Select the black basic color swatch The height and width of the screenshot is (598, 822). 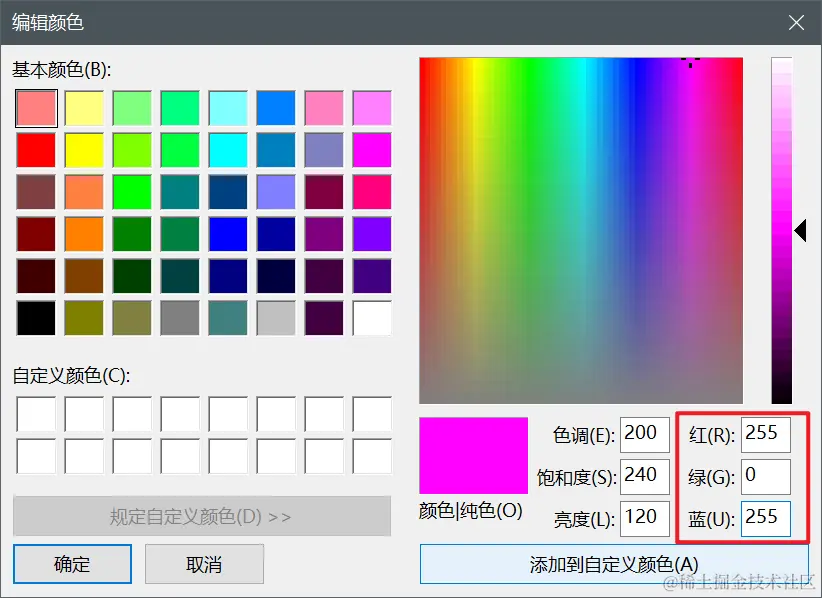pos(35,320)
